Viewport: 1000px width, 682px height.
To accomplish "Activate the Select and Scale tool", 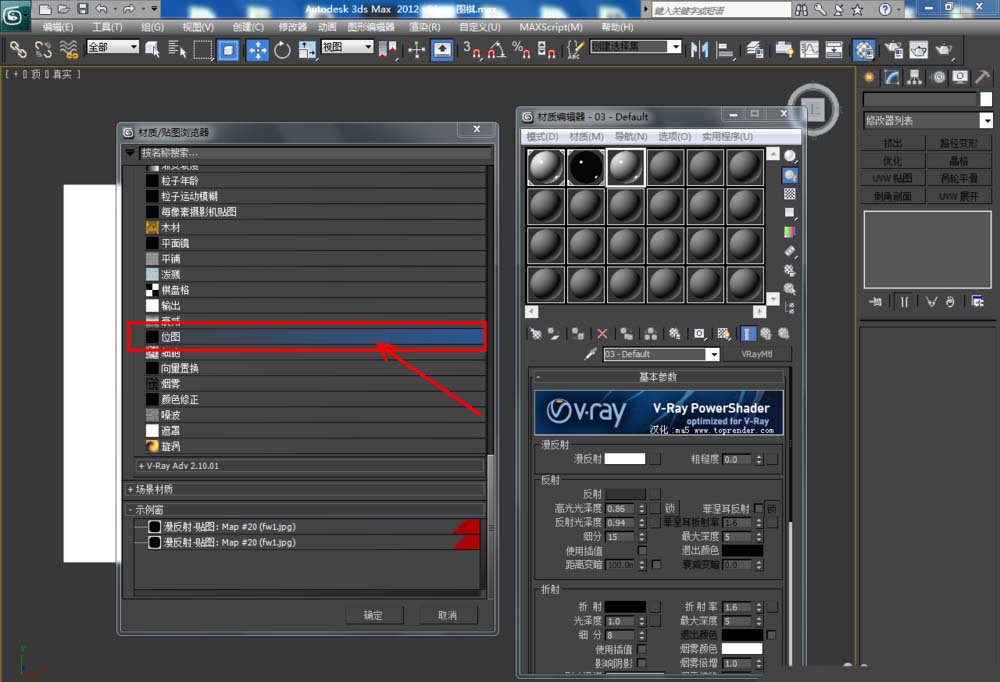I will click(307, 49).
